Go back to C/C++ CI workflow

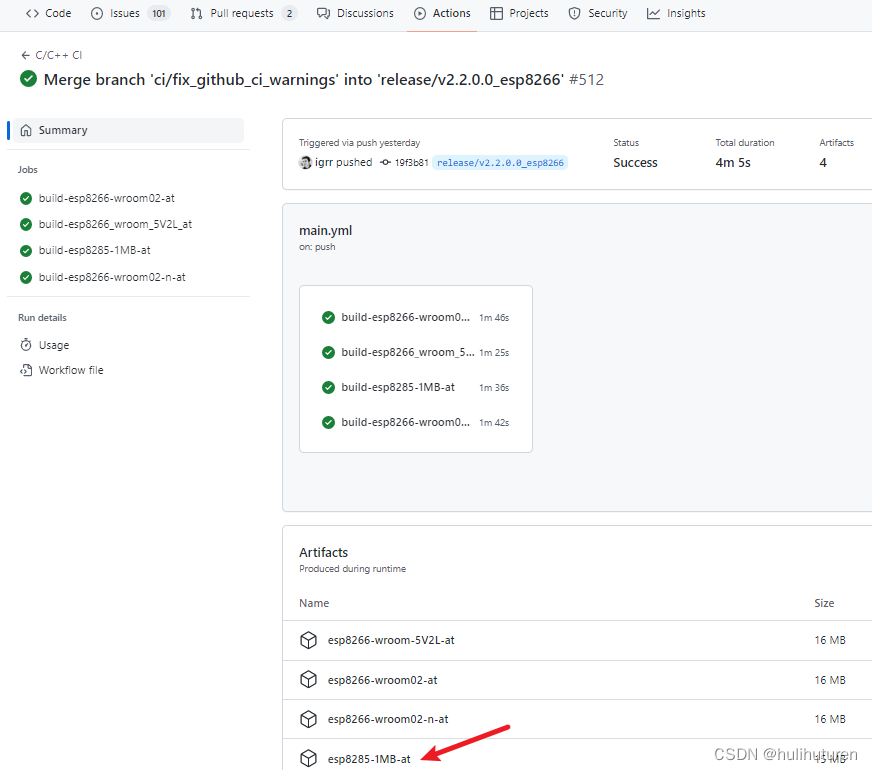pos(51,55)
